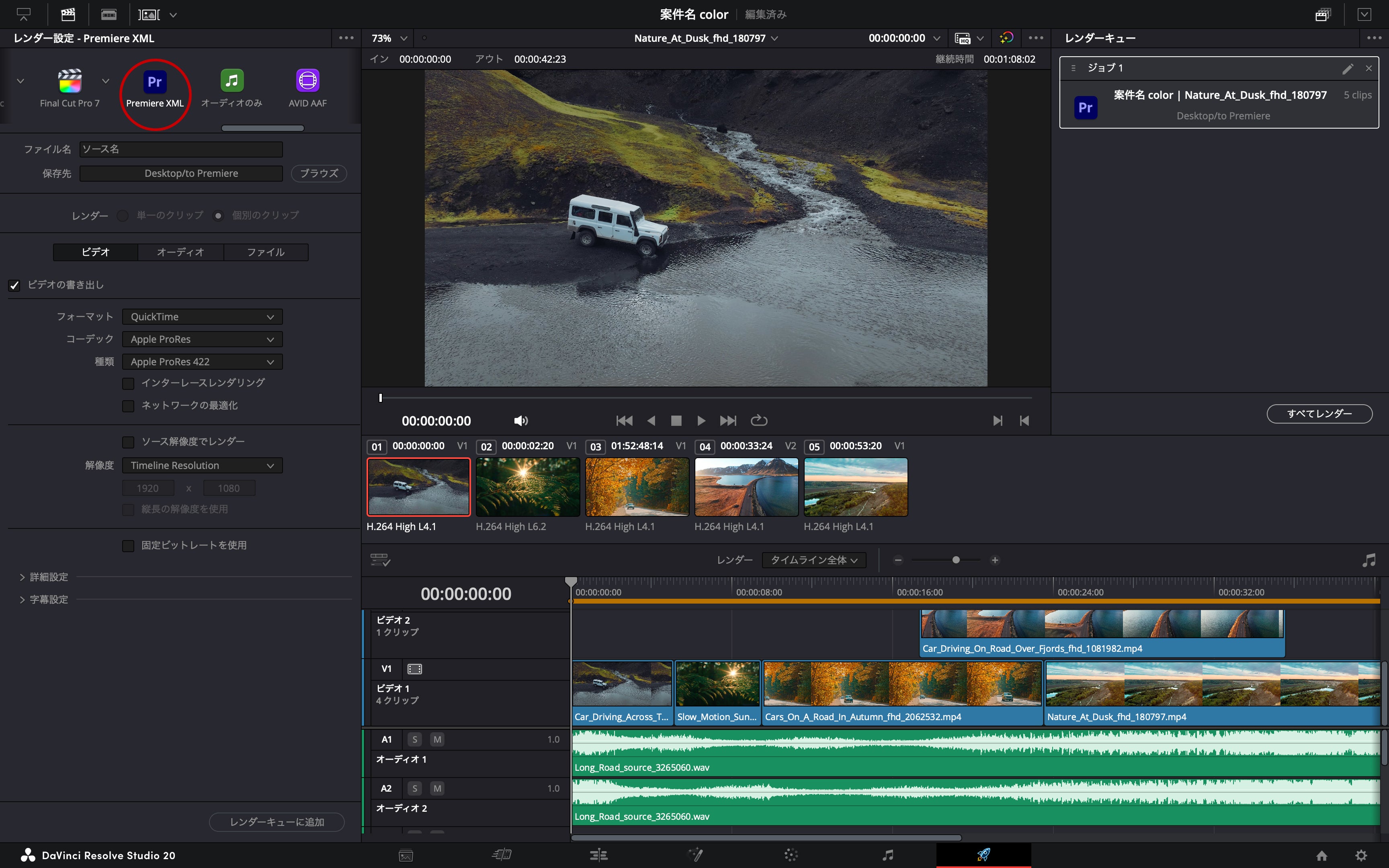Click the loop playback icon
The image size is (1389, 868).
[x=759, y=421]
